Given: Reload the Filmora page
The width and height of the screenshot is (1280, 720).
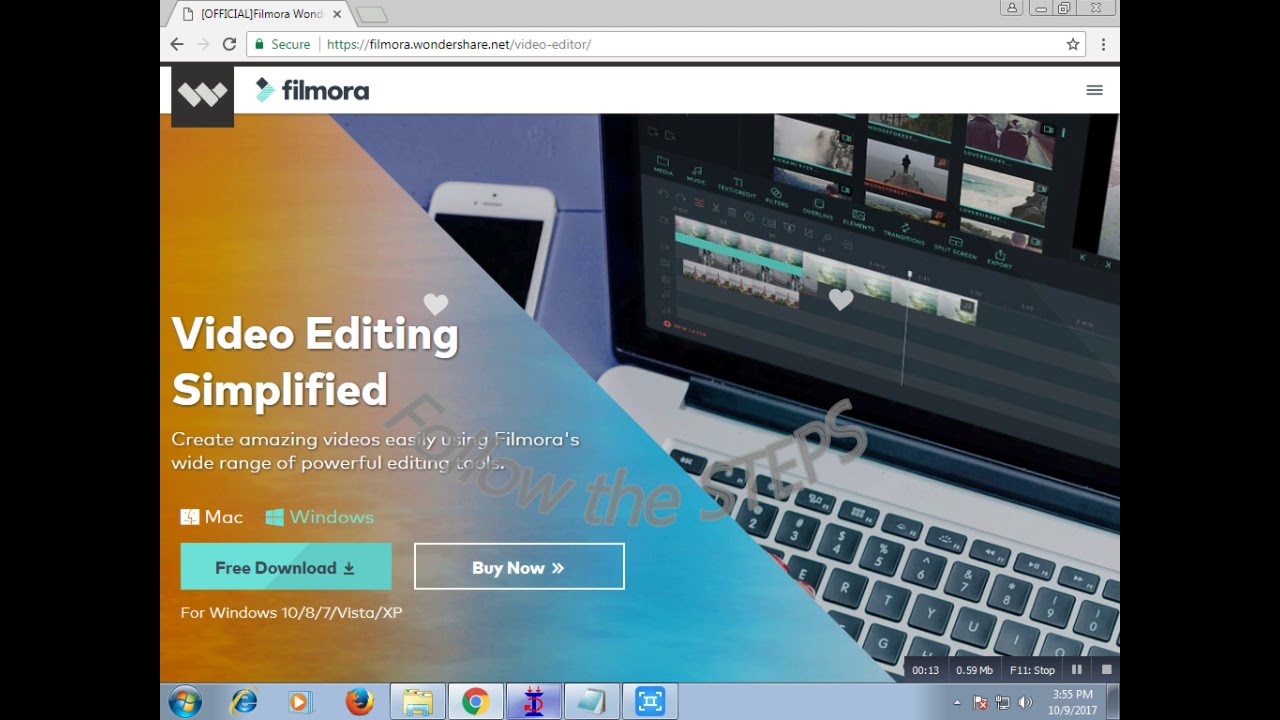Looking at the screenshot, I should coord(229,44).
